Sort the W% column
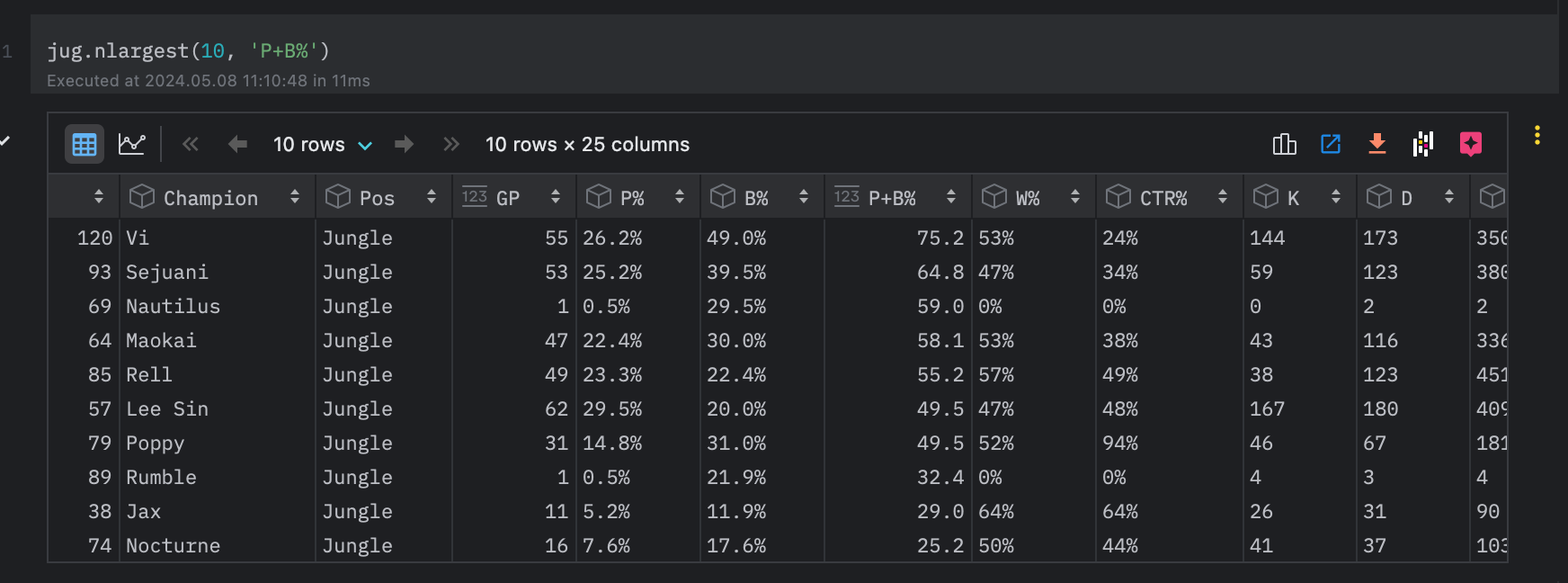Viewport: 1568px width, 583px height. (1075, 197)
